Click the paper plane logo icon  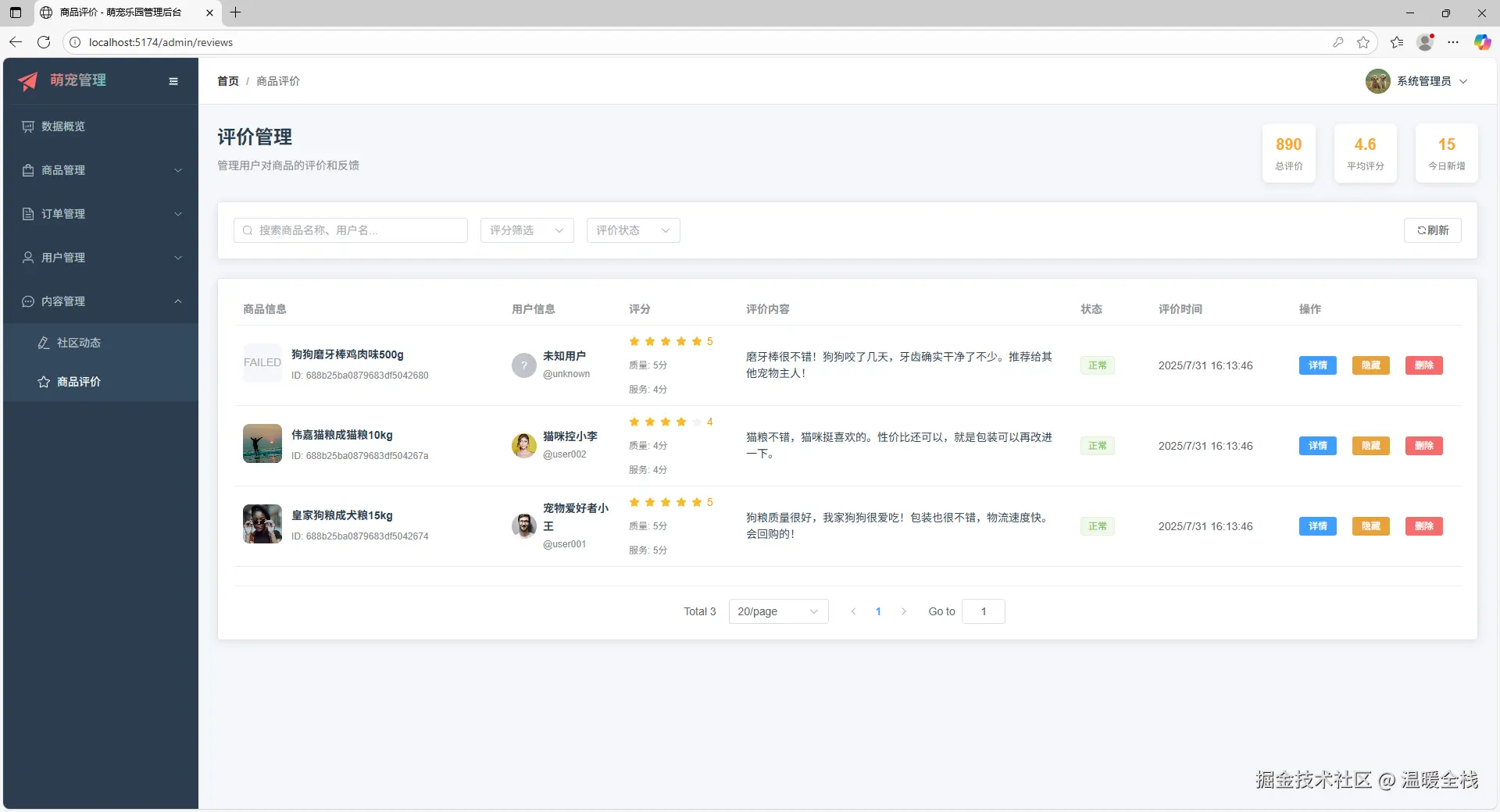click(x=28, y=80)
